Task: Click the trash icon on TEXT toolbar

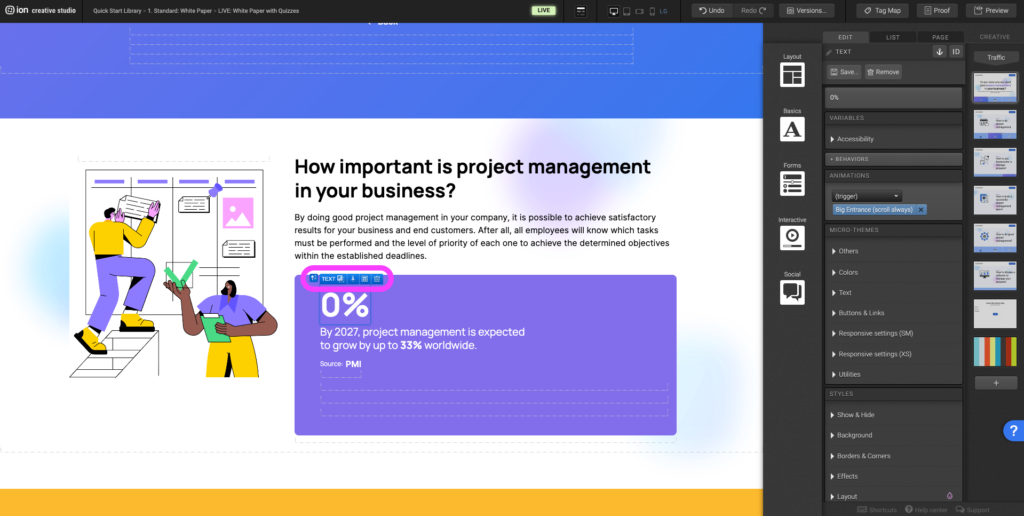Action: click(x=377, y=279)
